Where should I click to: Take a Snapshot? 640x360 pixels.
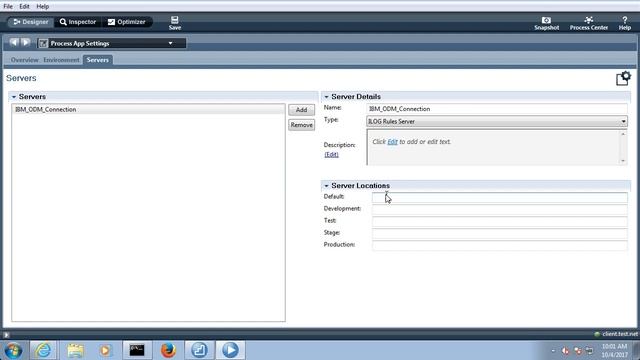(x=546, y=24)
